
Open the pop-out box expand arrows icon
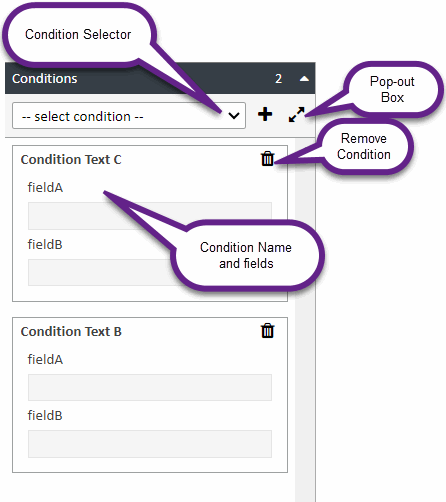pos(296,114)
